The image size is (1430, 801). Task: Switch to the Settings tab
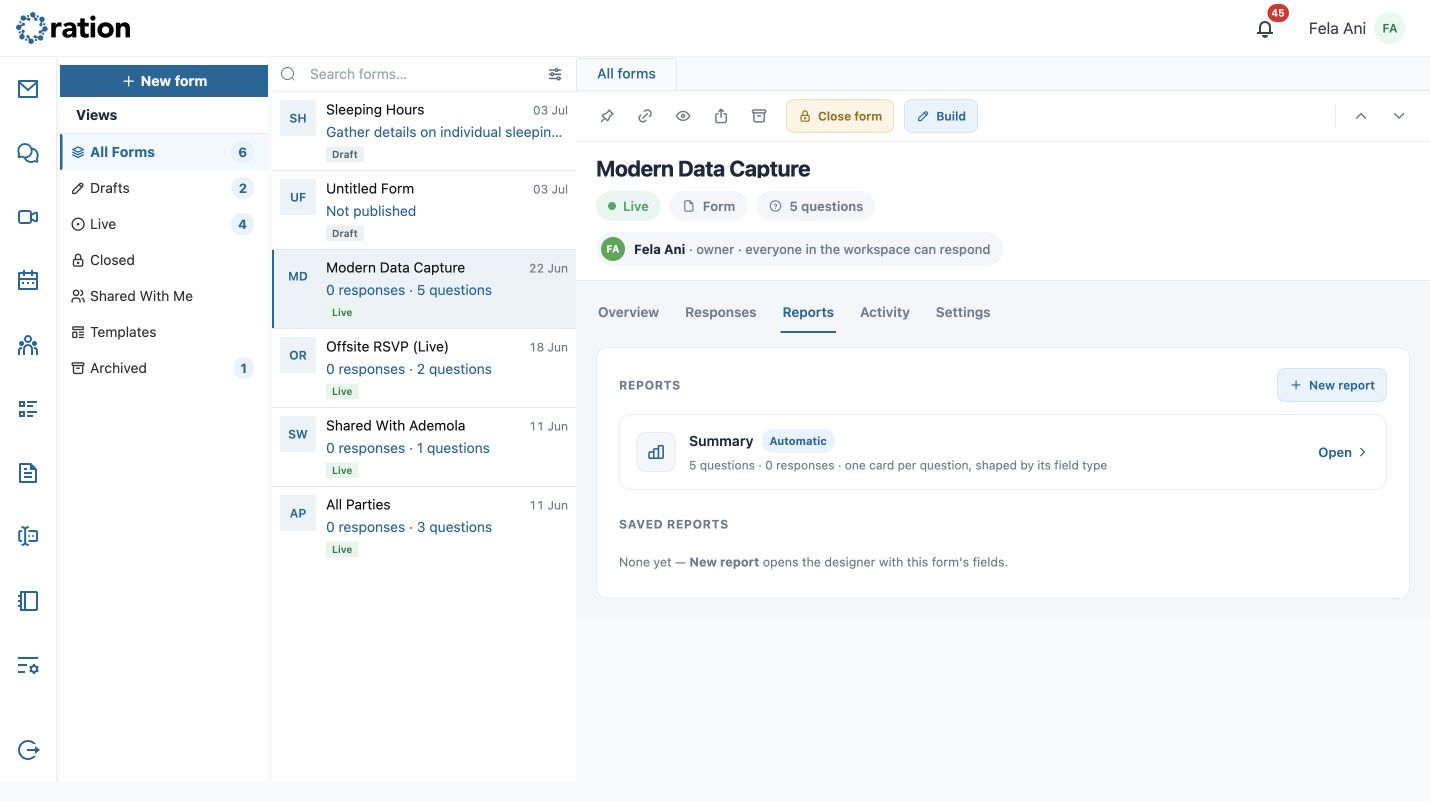[x=963, y=312]
